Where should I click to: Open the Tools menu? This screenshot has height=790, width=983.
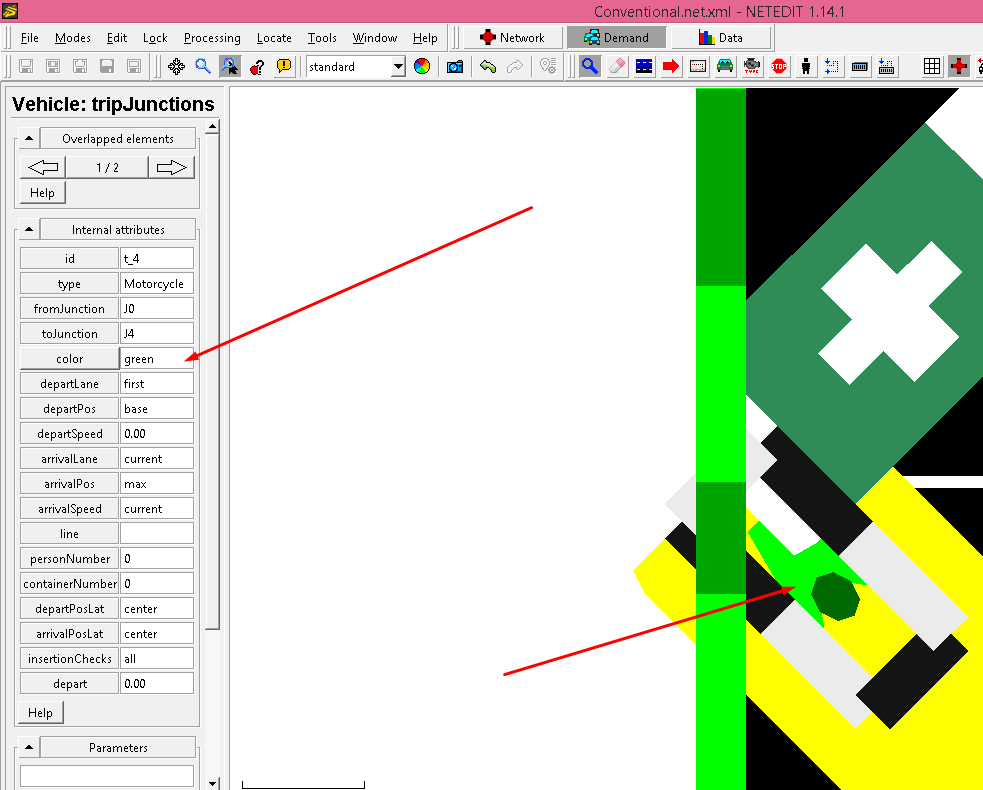click(322, 38)
